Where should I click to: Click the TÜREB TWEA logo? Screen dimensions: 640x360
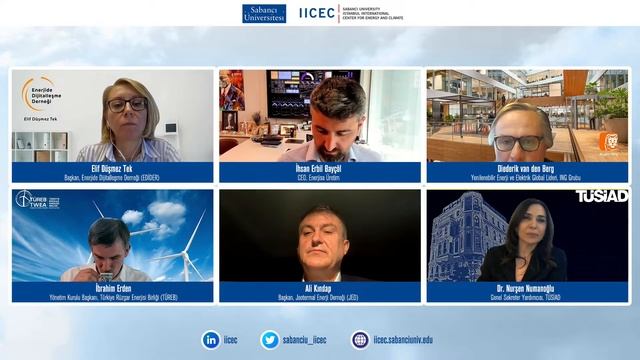click(x=37, y=200)
